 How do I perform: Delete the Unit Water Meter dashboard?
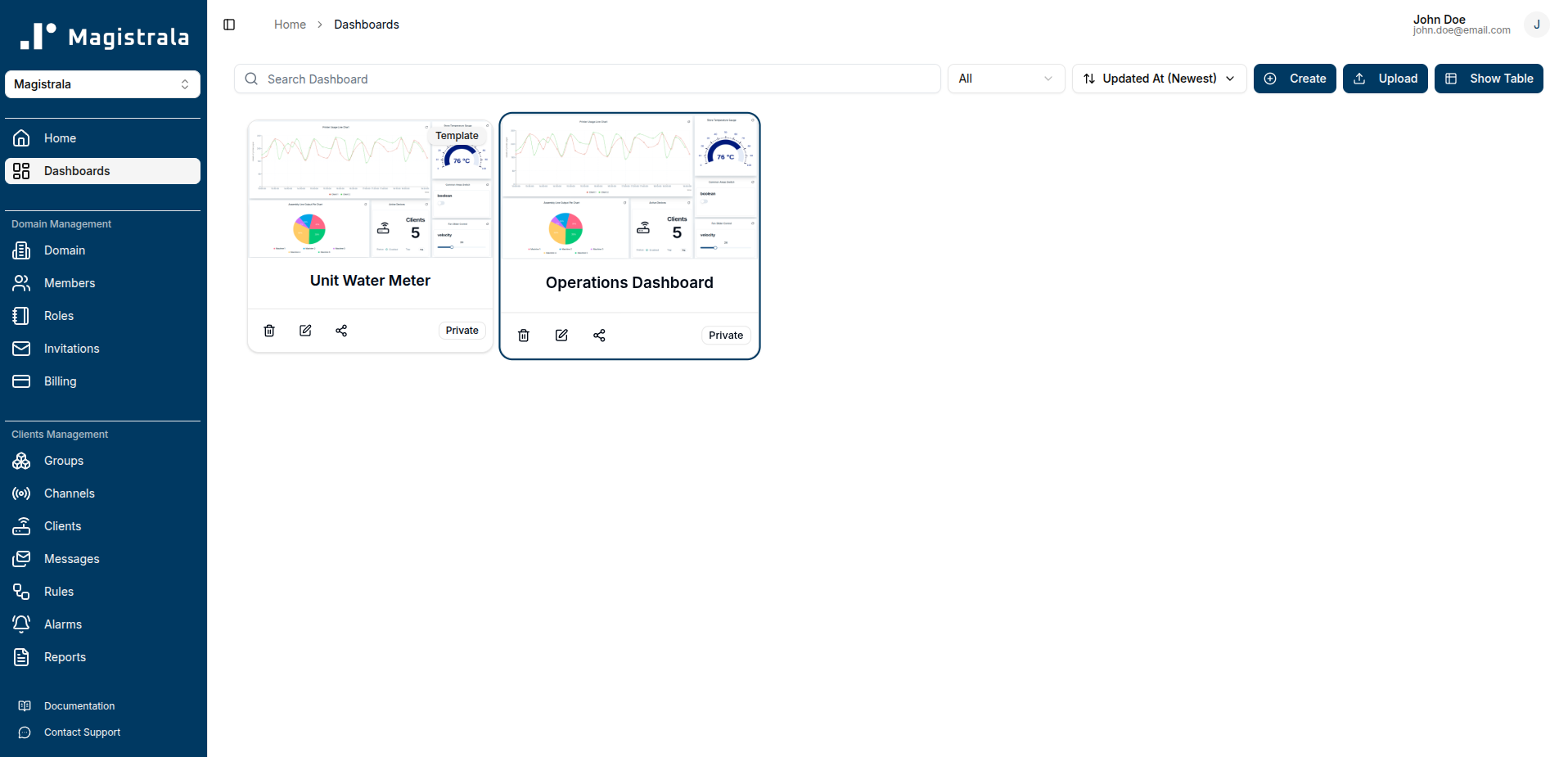tap(268, 330)
